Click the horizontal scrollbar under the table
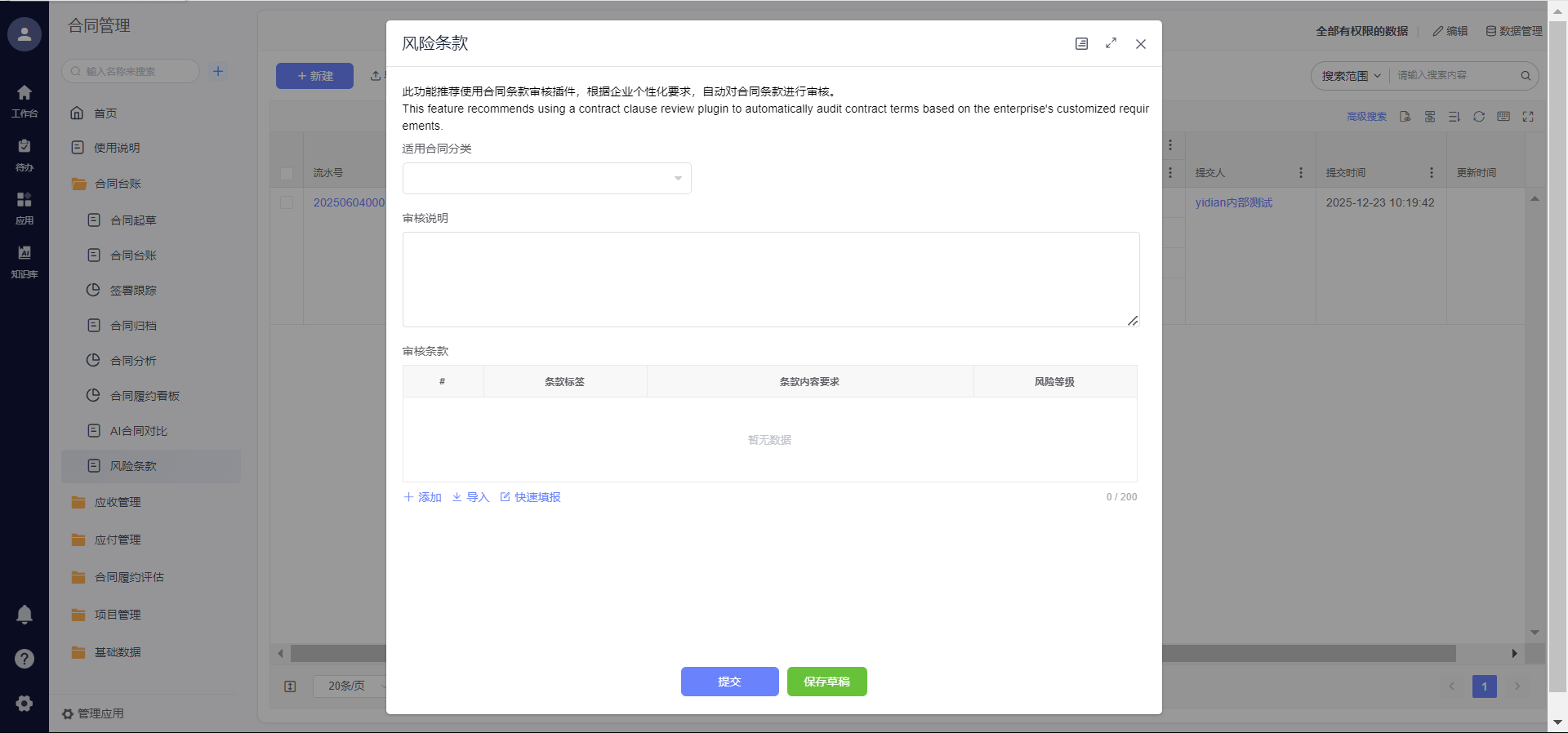The image size is (1568, 733). (x=1307, y=653)
